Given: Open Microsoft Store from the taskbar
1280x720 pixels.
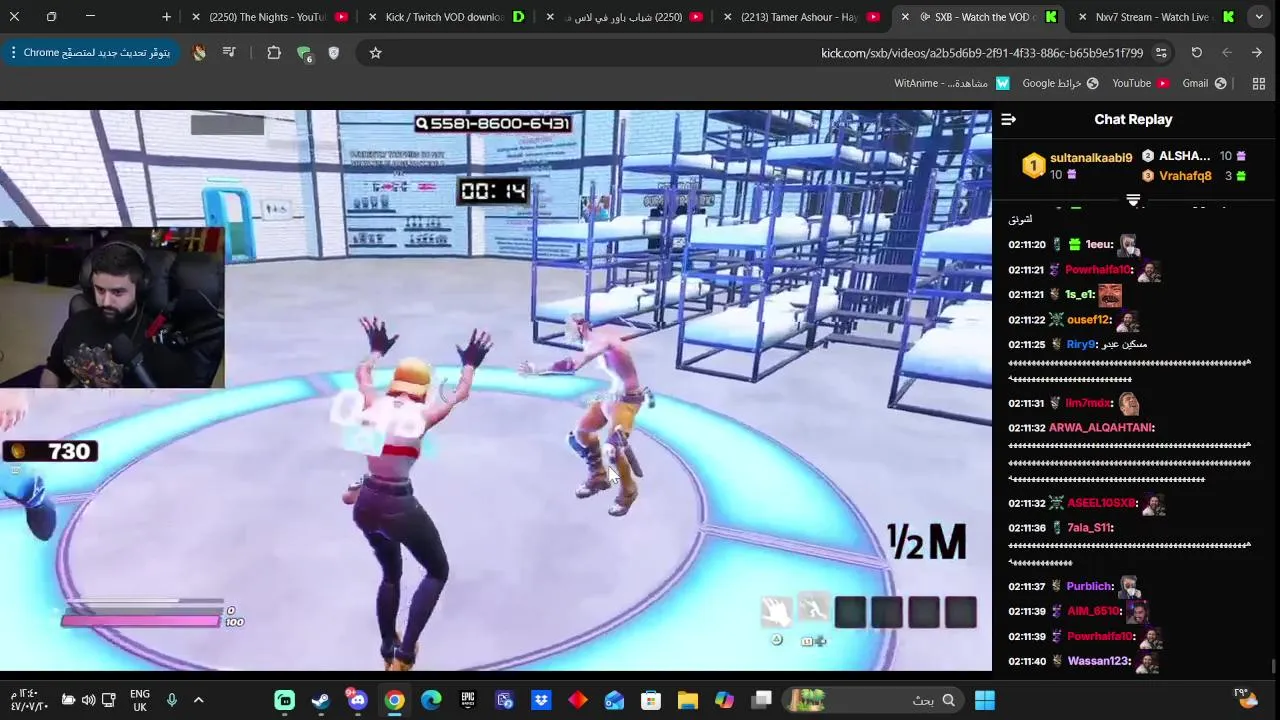Looking at the screenshot, I should 651,700.
